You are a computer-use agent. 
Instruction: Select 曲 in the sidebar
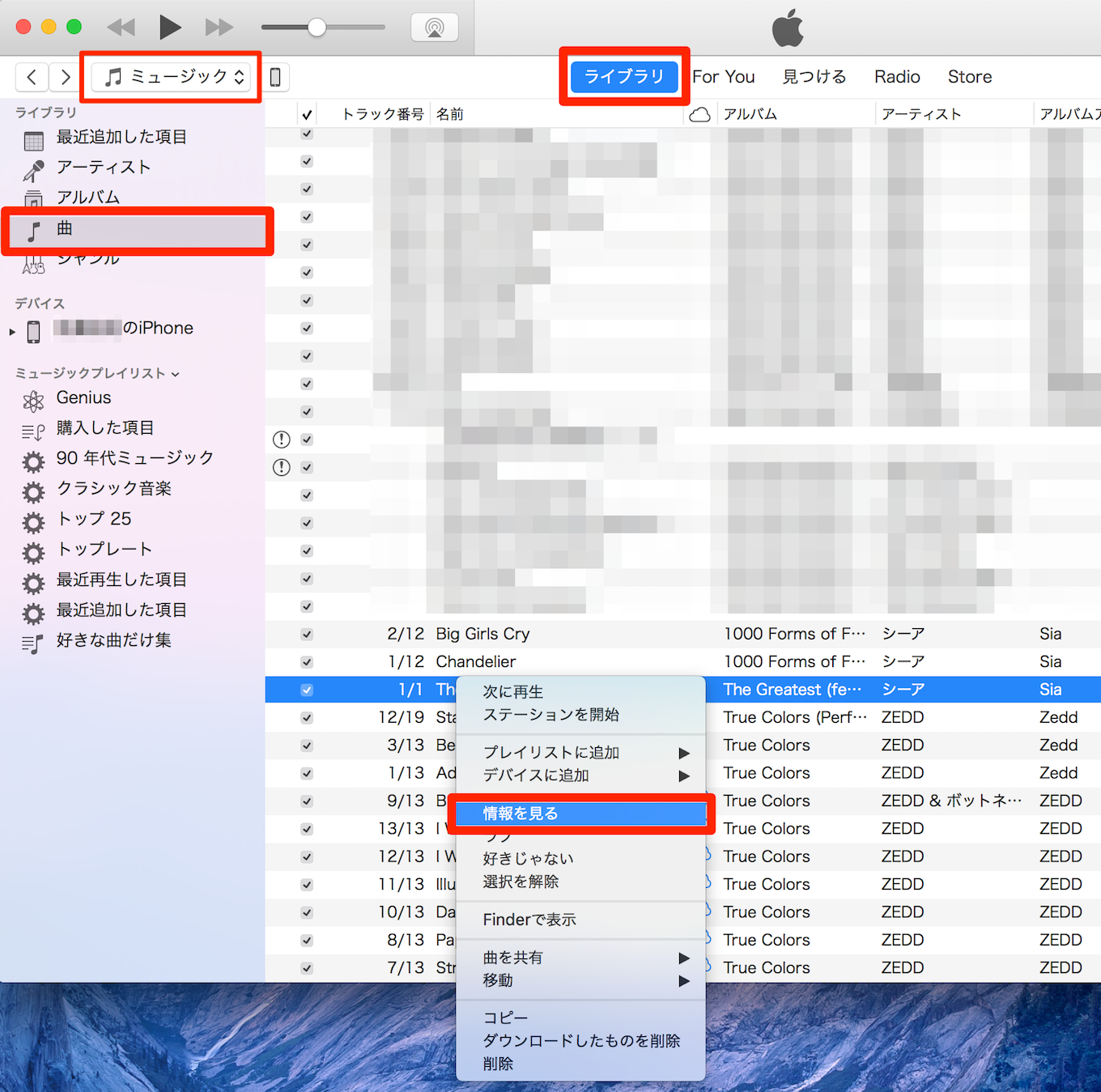[138, 230]
